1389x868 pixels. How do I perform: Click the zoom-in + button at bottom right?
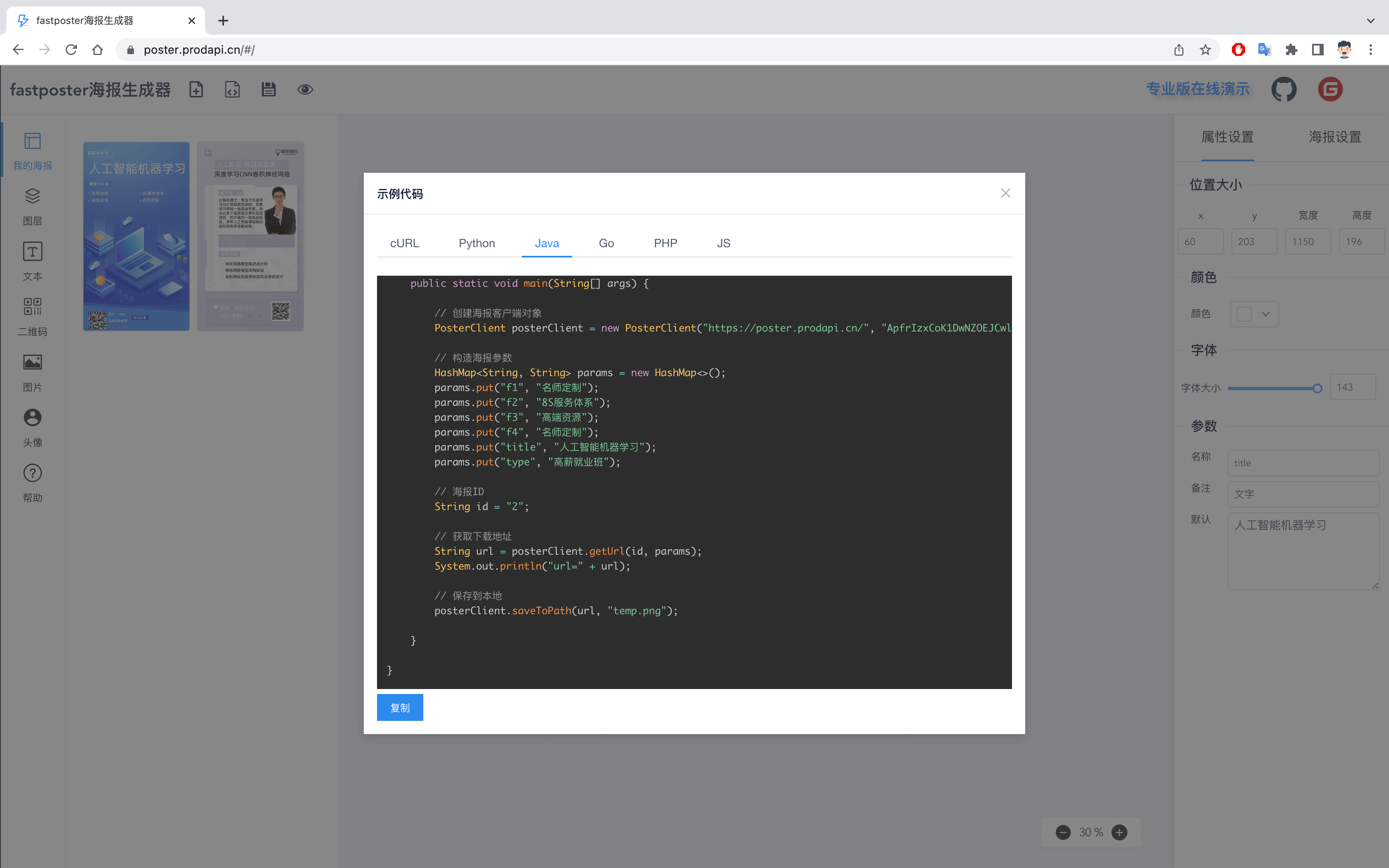pyautogui.click(x=1119, y=830)
